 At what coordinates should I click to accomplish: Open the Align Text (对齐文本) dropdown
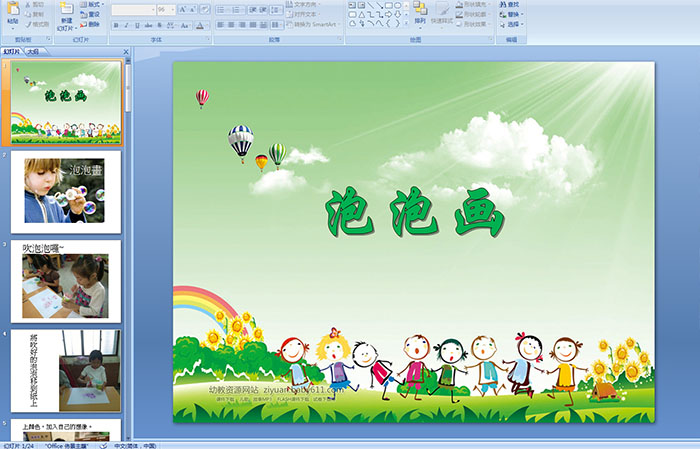(304, 14)
